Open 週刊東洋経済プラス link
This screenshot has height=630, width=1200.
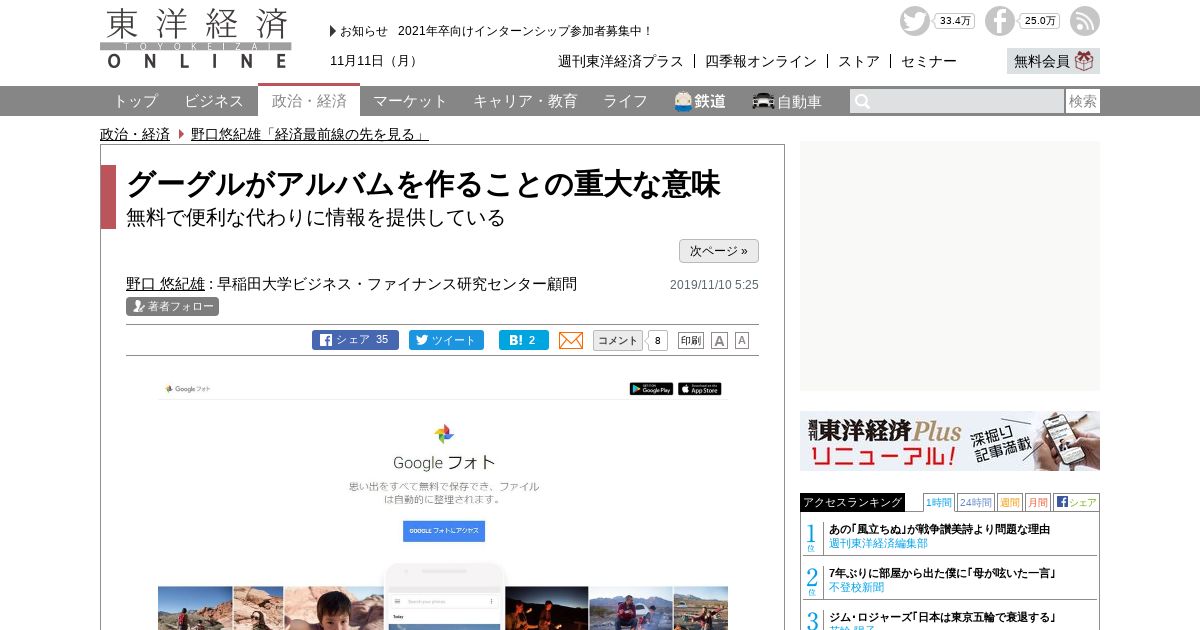coord(621,61)
